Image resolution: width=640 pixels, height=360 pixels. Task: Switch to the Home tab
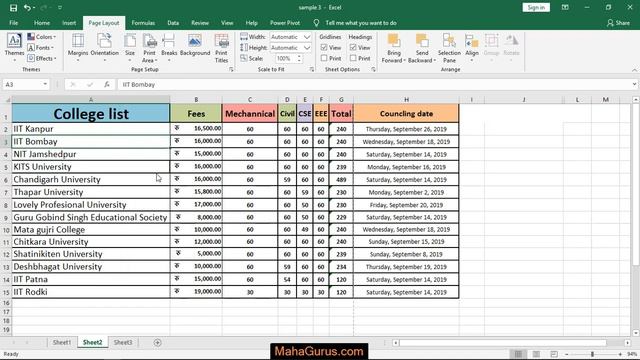click(42, 23)
